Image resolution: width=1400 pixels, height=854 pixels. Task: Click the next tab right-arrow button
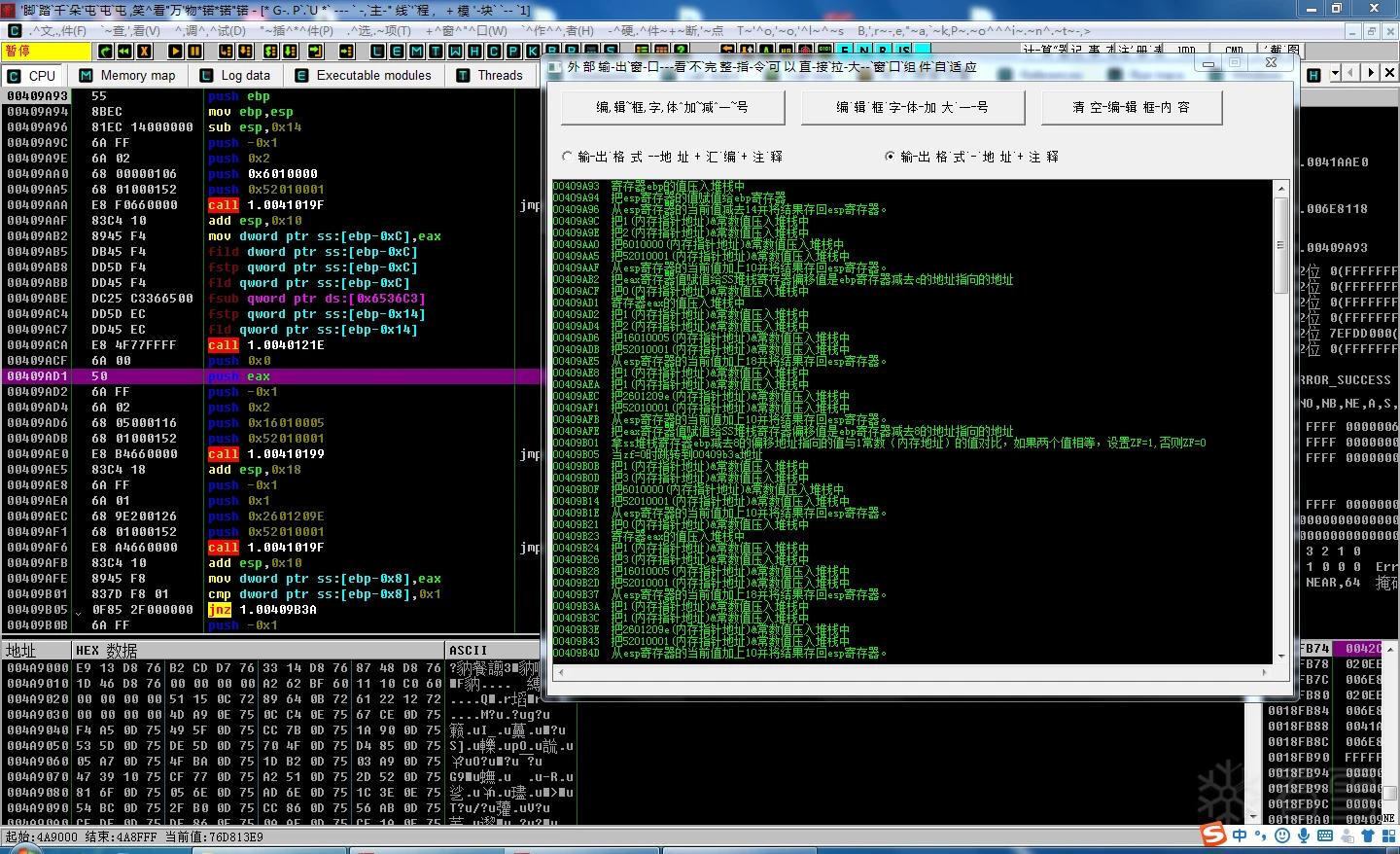[1371, 74]
